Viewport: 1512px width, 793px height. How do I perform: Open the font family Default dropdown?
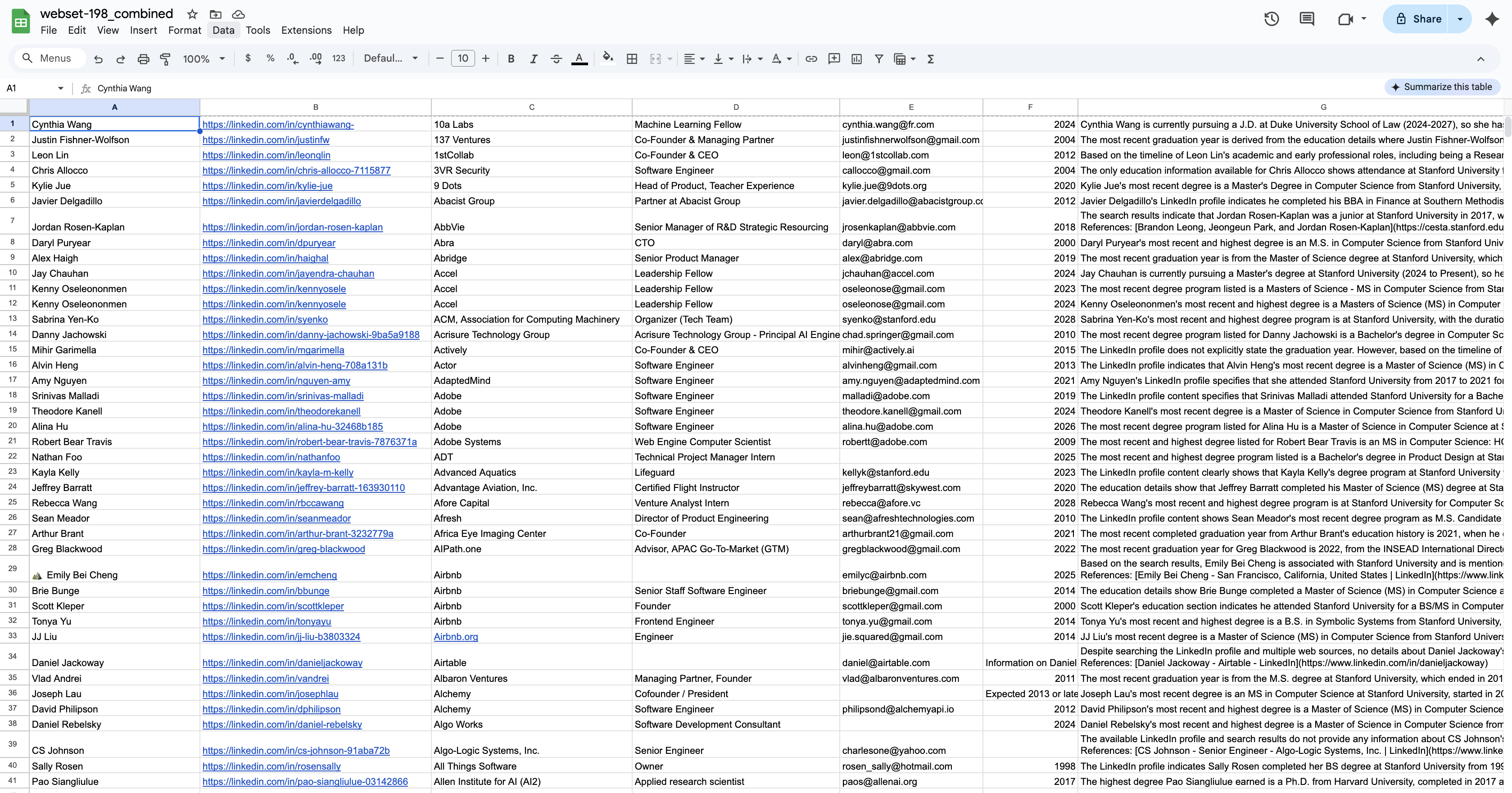(390, 59)
